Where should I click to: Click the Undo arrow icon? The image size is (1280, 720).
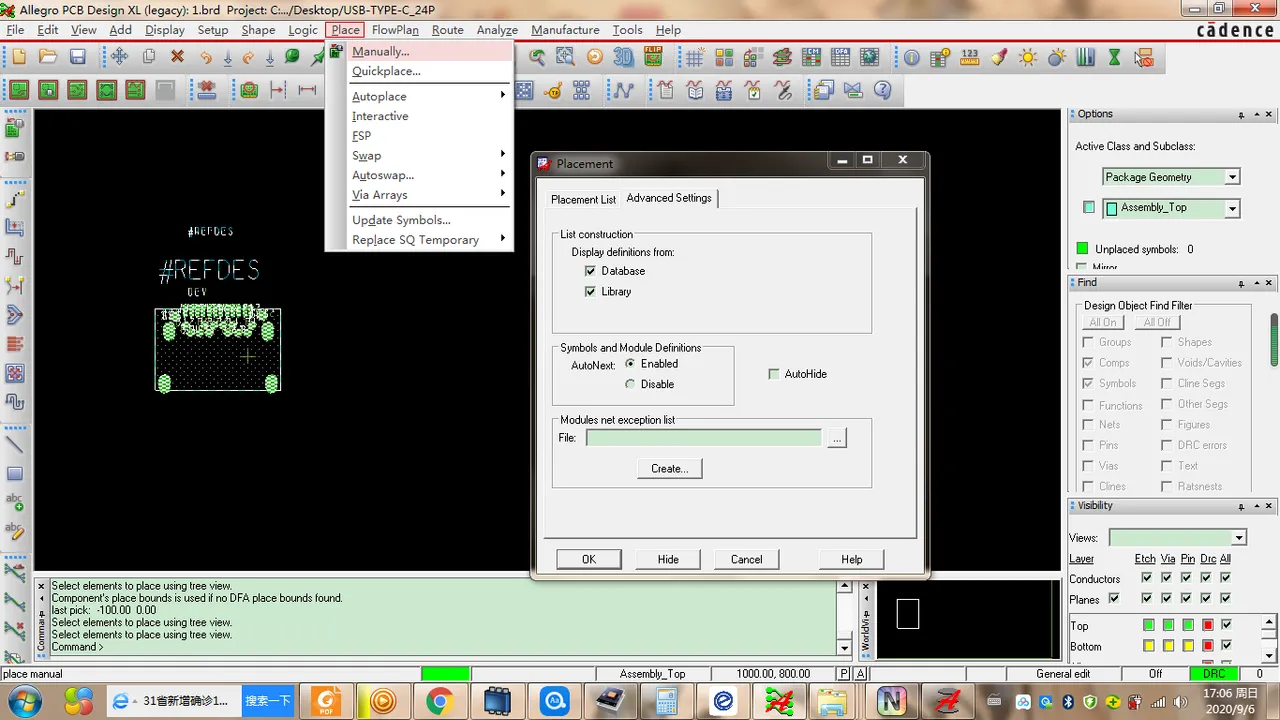(x=206, y=57)
